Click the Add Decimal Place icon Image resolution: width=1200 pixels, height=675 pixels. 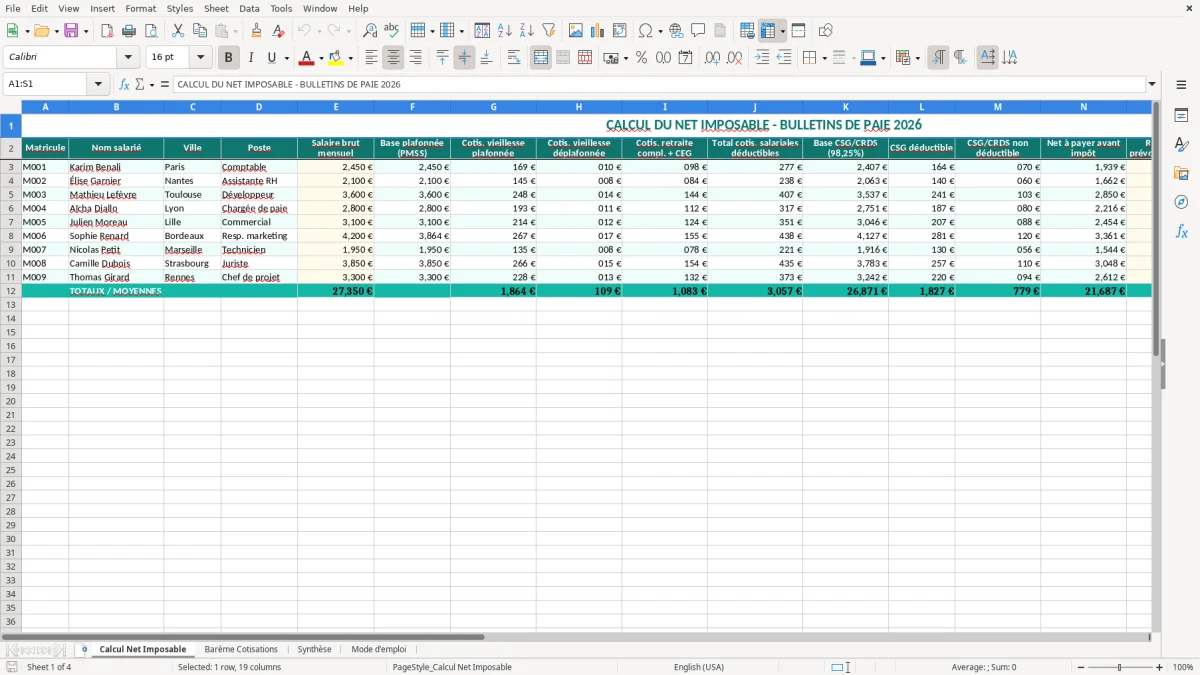pyautogui.click(x=712, y=58)
